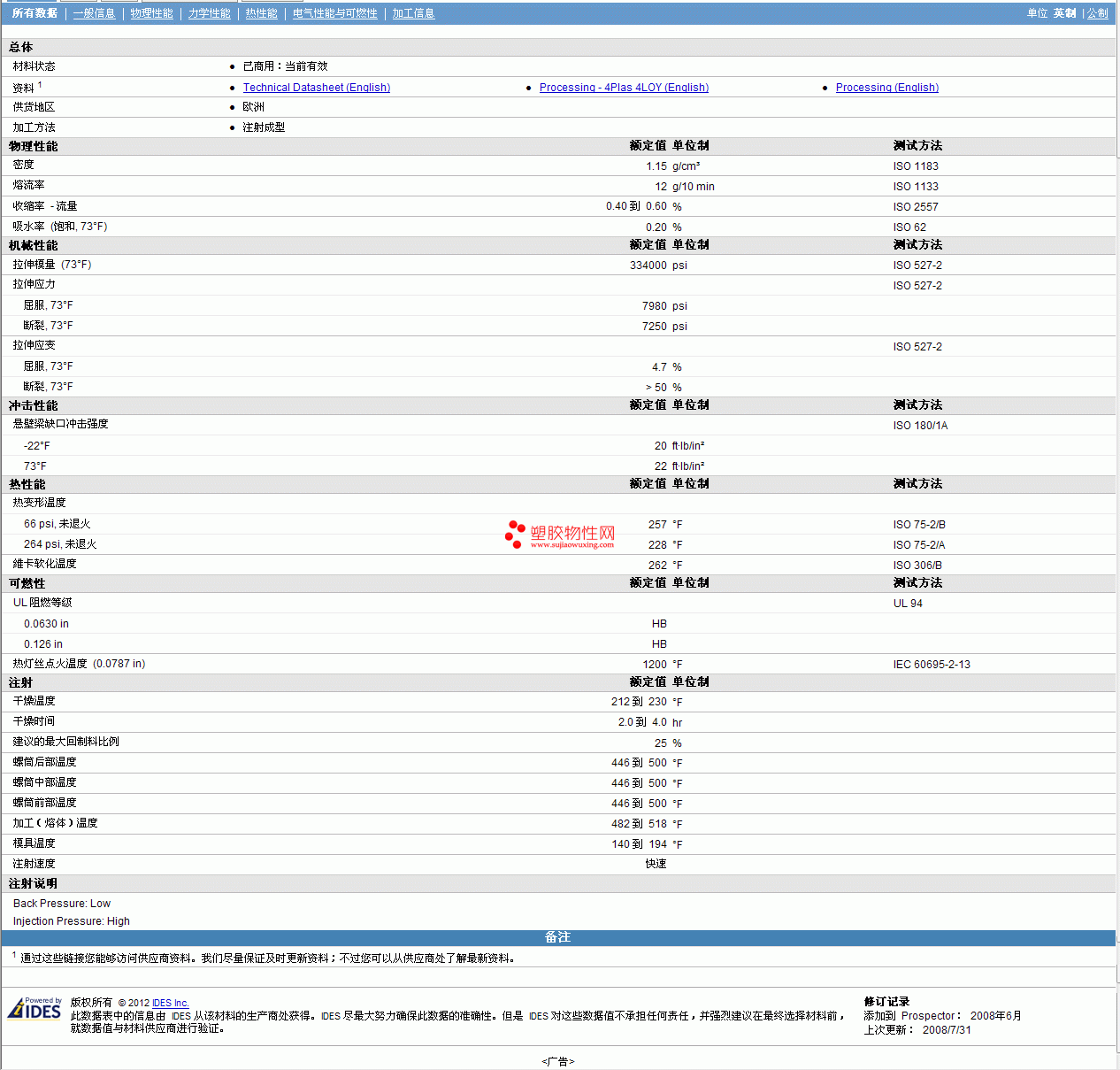Go to the 一般信息 tab
The height and width of the screenshot is (1070, 1120).
pyautogui.click(x=94, y=13)
